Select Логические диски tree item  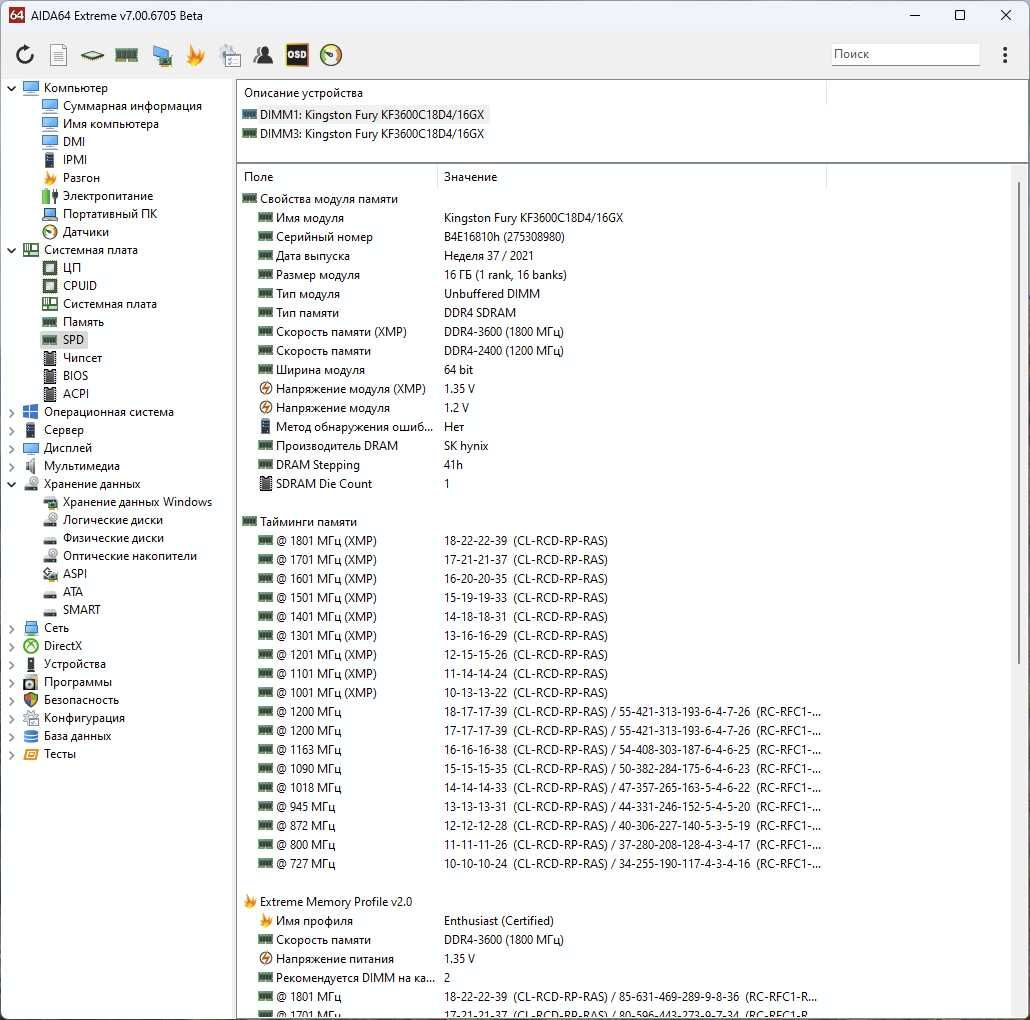click(112, 520)
